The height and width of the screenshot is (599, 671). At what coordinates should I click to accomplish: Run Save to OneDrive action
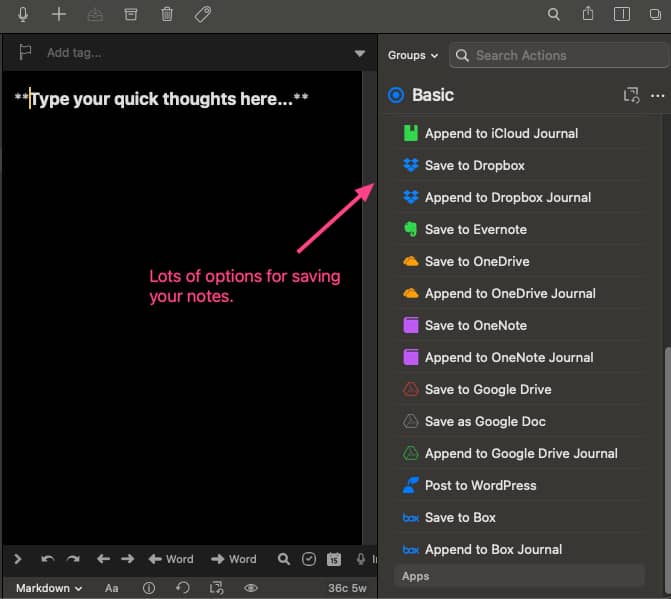tap(520, 261)
